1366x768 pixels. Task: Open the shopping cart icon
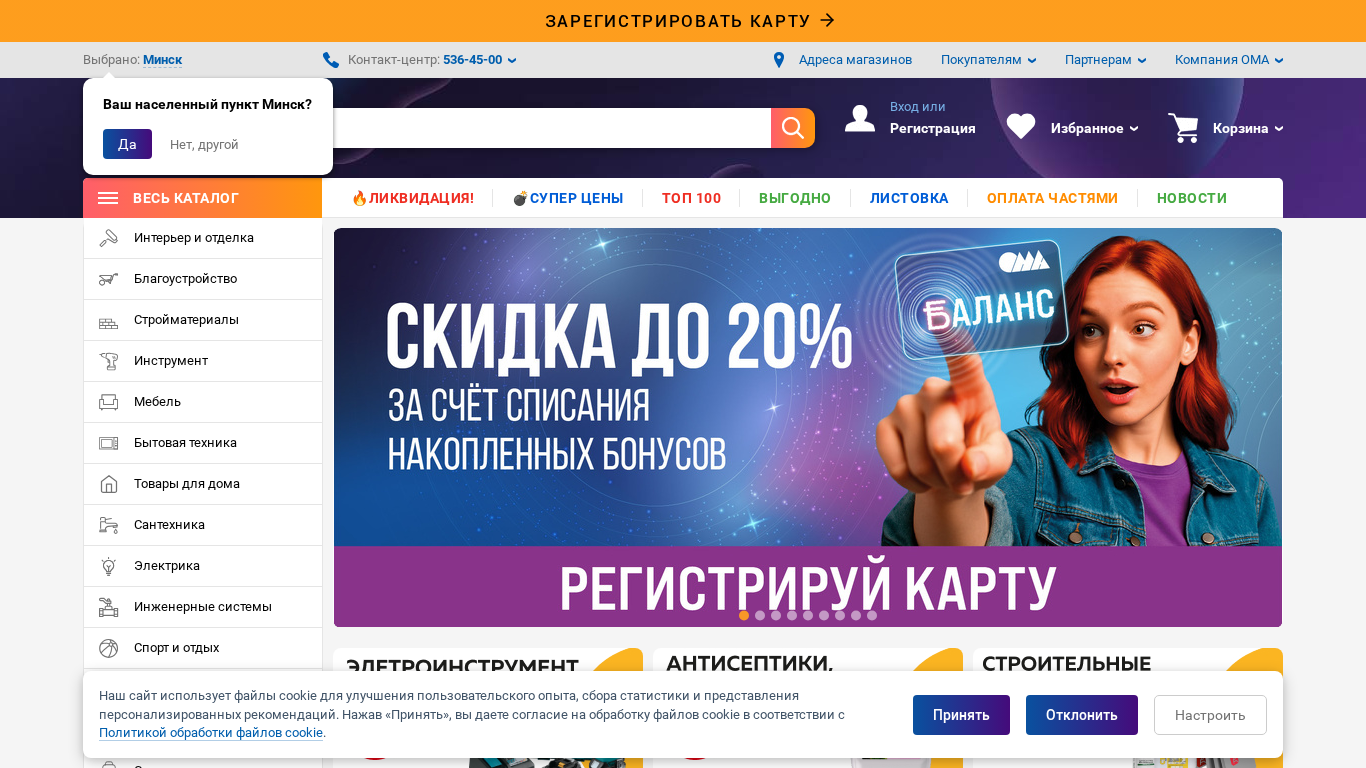point(1183,128)
